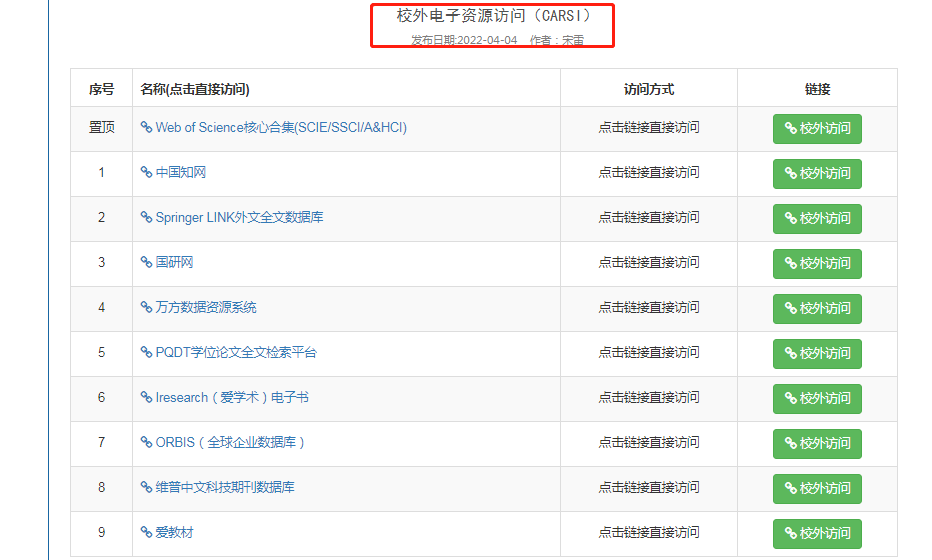Click chain icon beside Web of Science核心合集
932x560 pixels.
pos(146,127)
